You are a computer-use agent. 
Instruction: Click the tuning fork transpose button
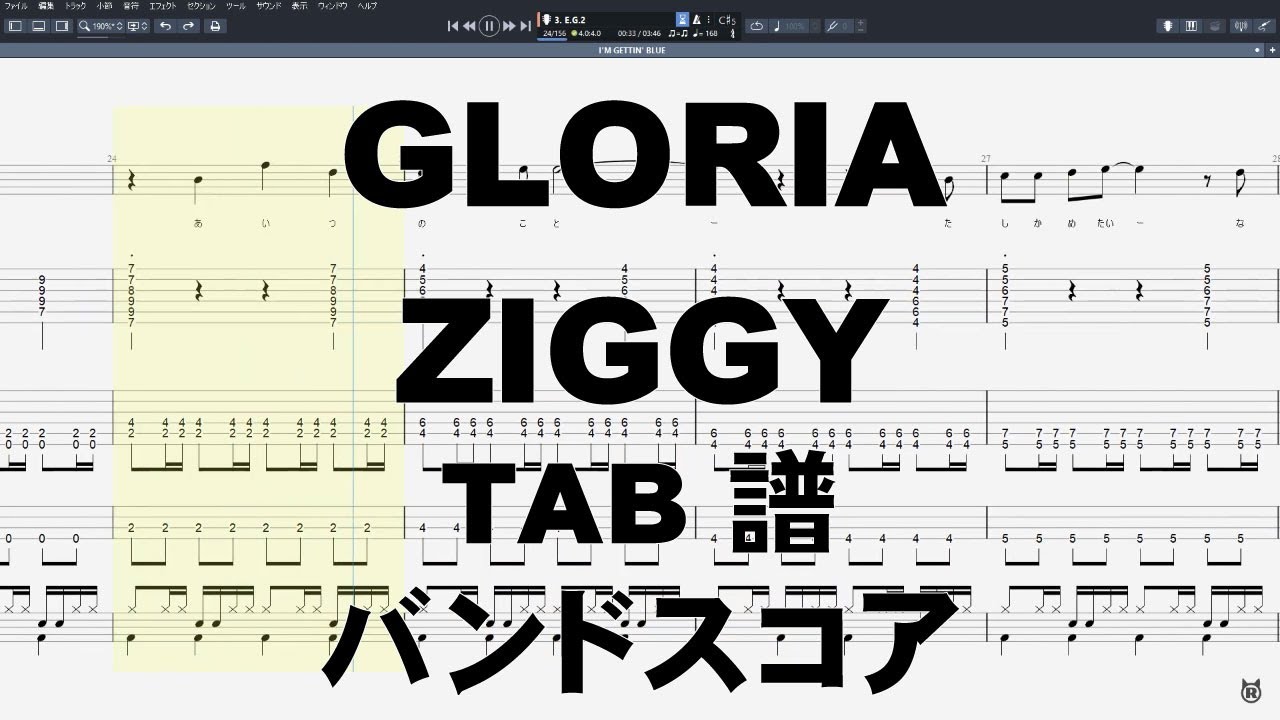832,26
